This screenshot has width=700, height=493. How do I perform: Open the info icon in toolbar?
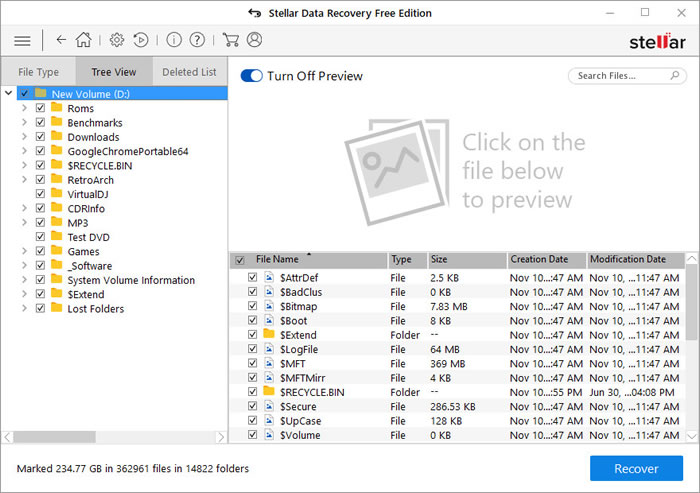(x=174, y=41)
